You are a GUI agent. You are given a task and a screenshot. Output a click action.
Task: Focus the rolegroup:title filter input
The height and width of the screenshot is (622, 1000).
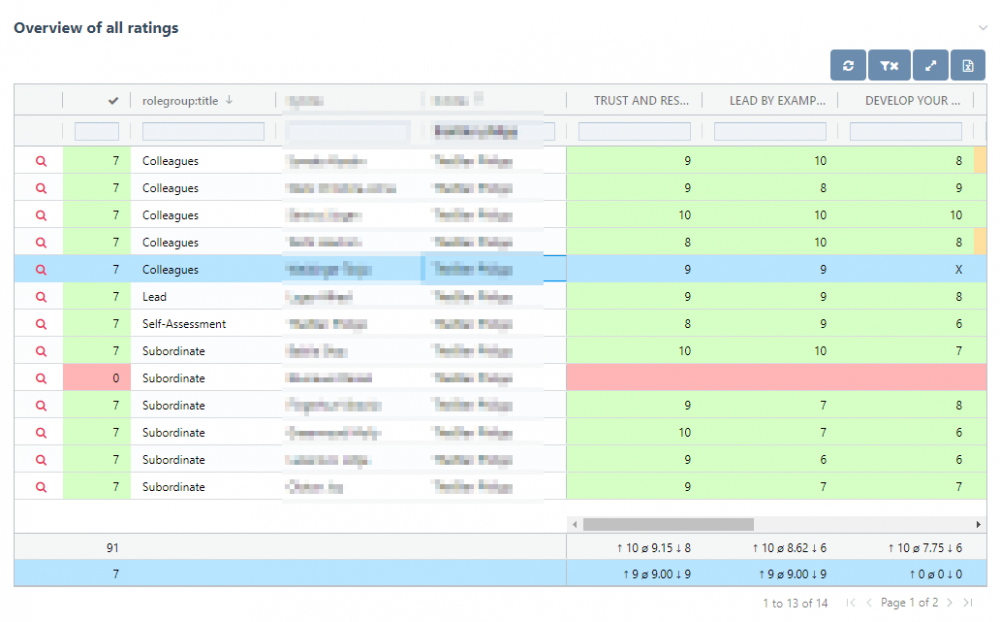coord(203,131)
